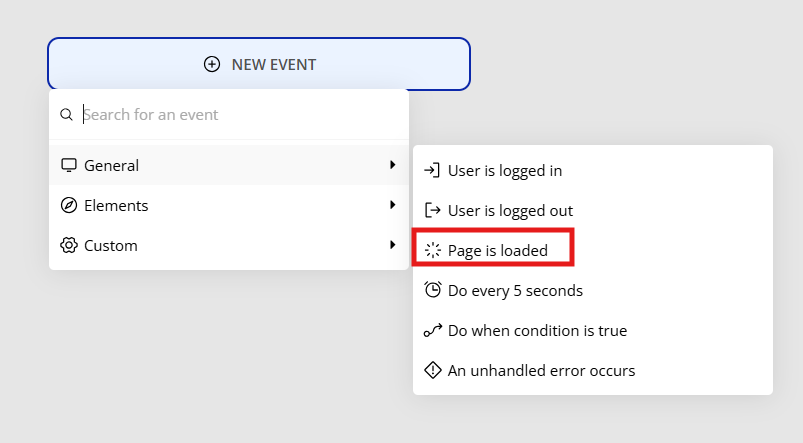Choose the User is logged out event
This screenshot has width=803, height=443.
[593, 210]
